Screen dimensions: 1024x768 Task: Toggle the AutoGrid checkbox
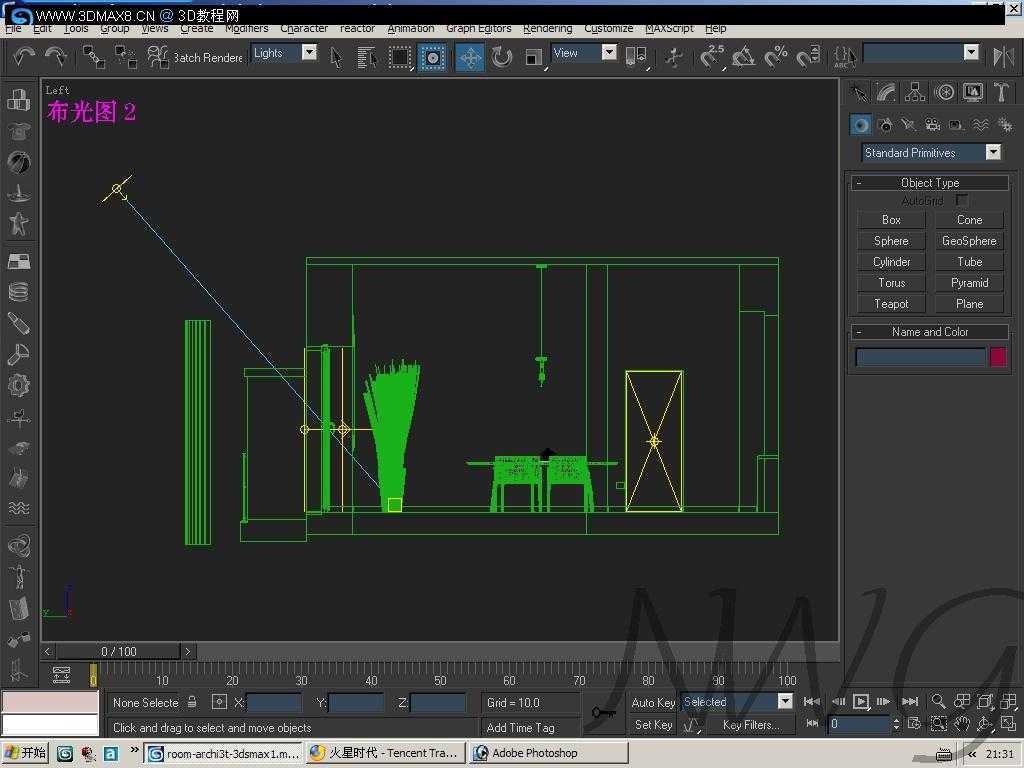962,201
